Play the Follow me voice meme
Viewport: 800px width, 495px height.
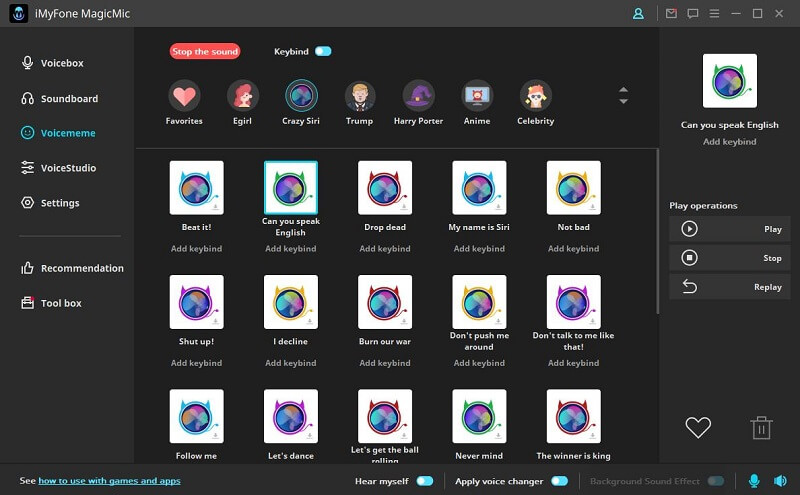pos(196,416)
